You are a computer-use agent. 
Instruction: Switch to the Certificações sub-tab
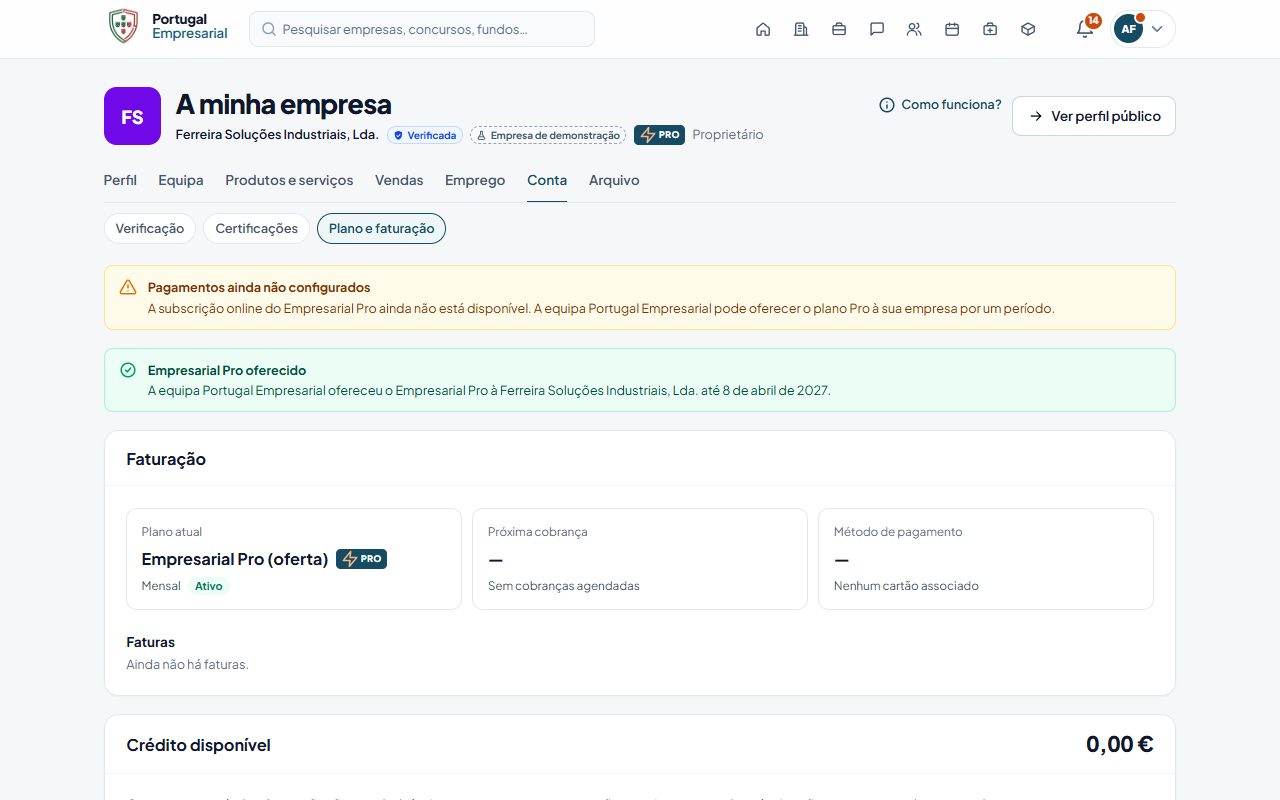[x=257, y=228]
